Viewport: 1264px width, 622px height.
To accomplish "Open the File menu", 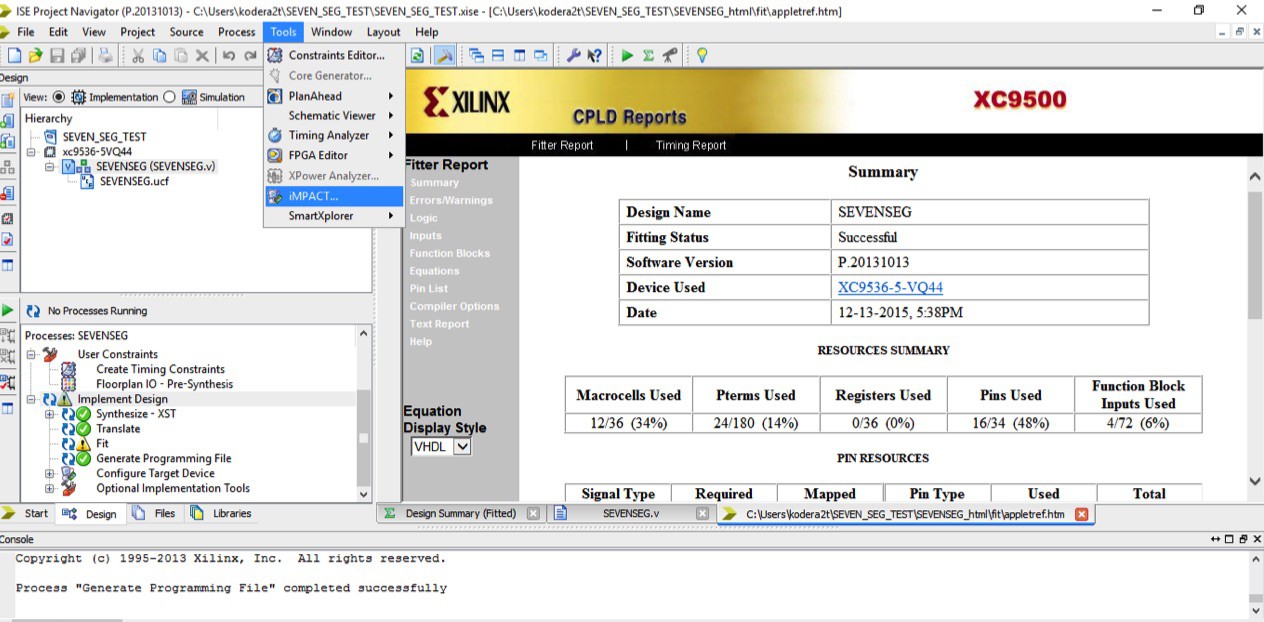I will coord(26,32).
